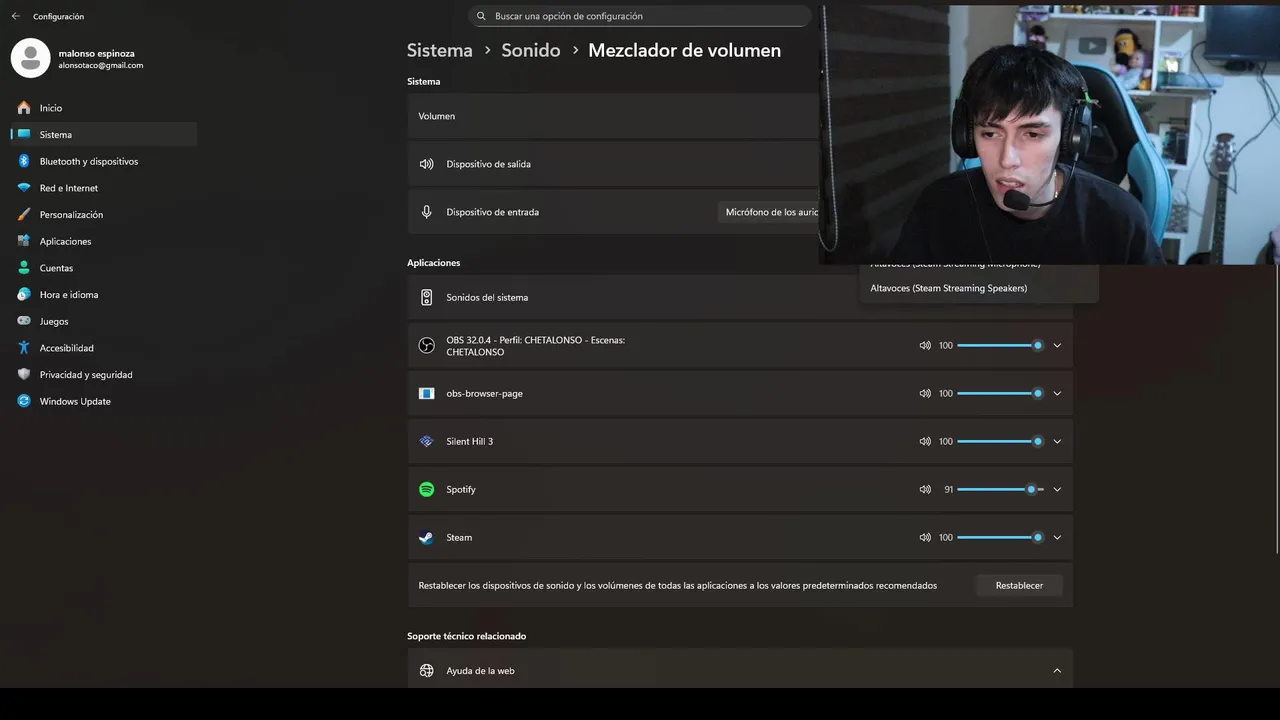Viewport: 1280px width, 720px height.
Task: Navigate to Sistema in the breadcrumb
Action: click(x=439, y=50)
